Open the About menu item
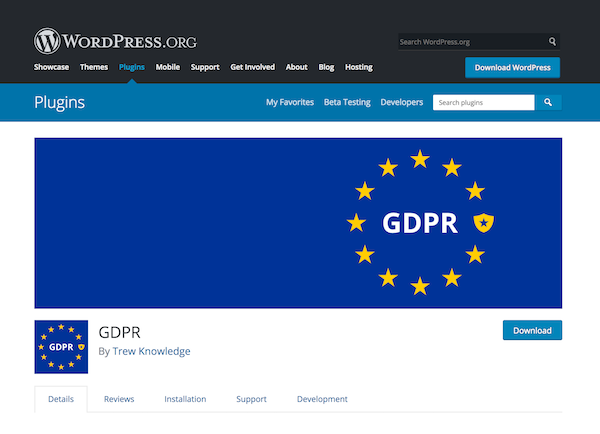This screenshot has height=434, width=600. pos(297,67)
